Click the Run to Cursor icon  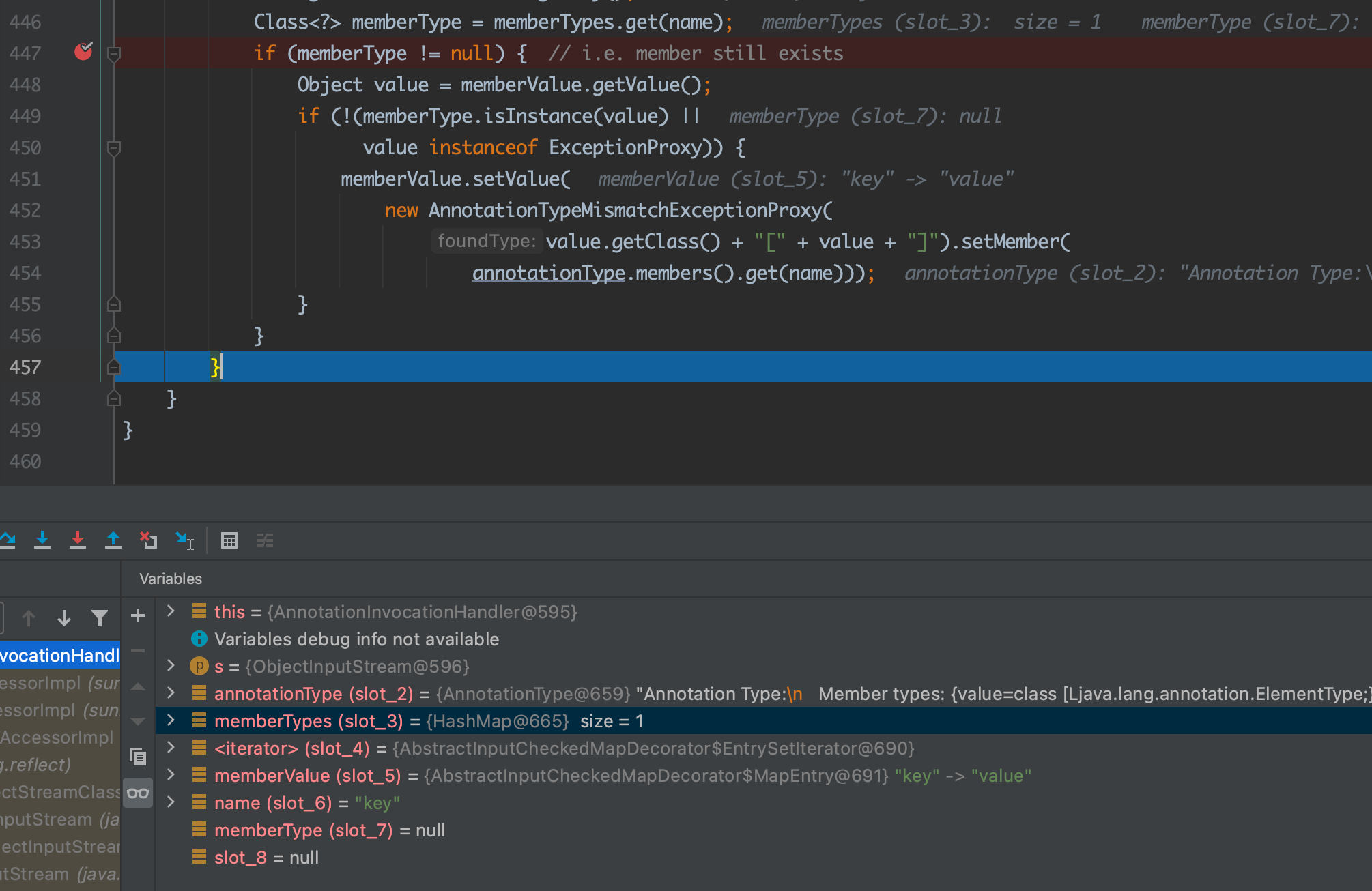[184, 540]
